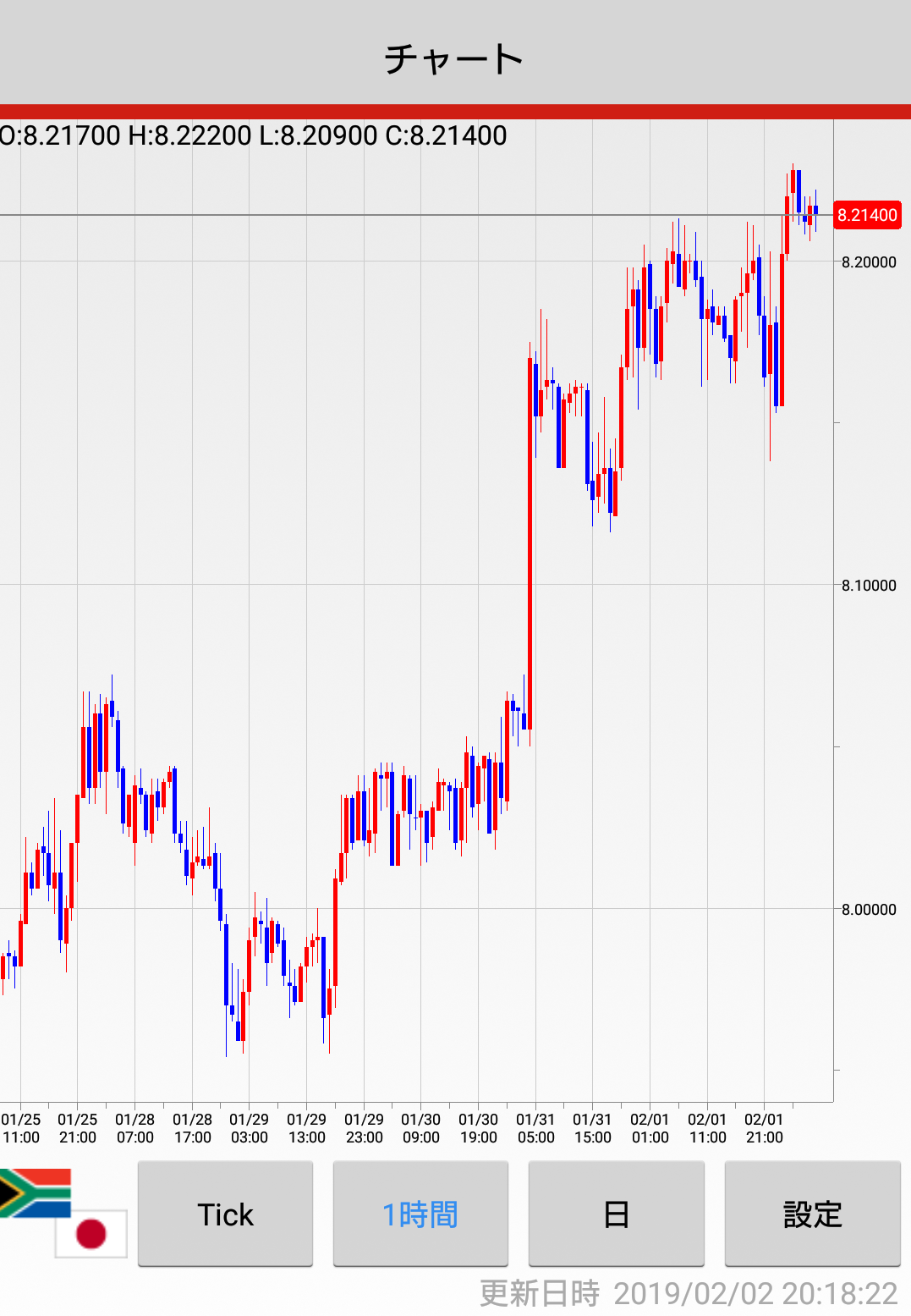The height and width of the screenshot is (1316, 911).
Task: Click the red bar beneath the header
Action: pyautogui.click(x=455, y=112)
